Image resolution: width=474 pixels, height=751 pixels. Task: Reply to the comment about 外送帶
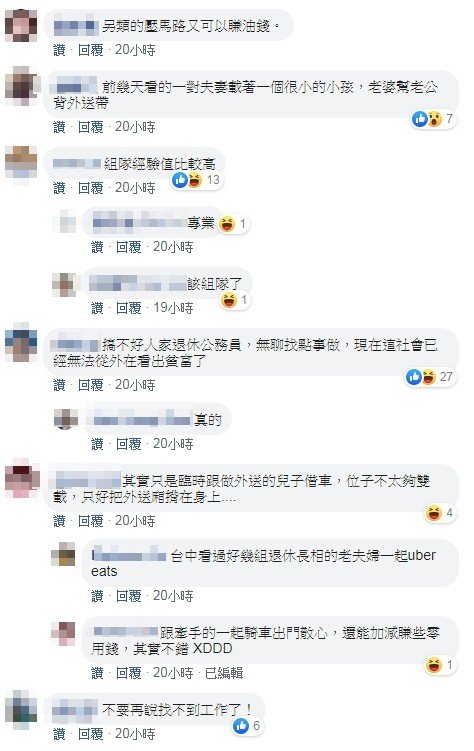tap(90, 127)
